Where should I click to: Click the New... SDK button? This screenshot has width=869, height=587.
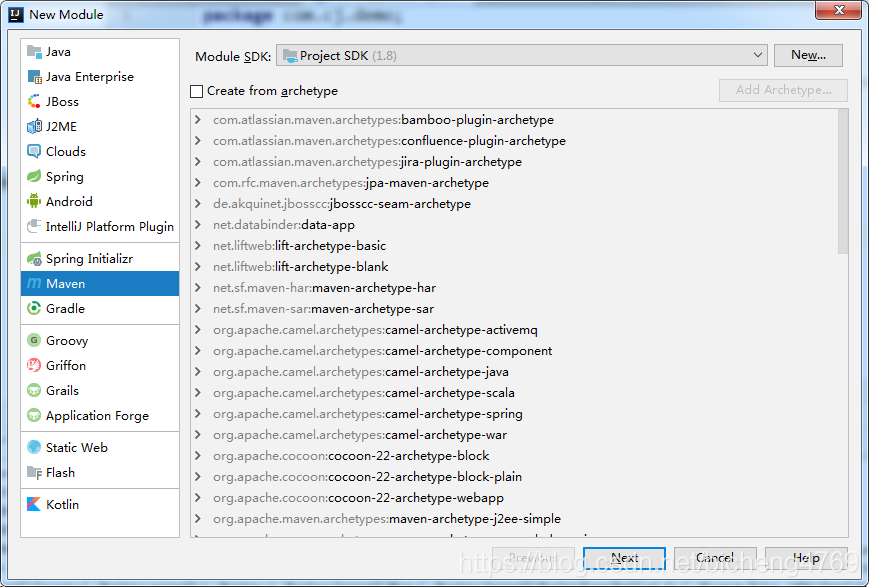808,55
